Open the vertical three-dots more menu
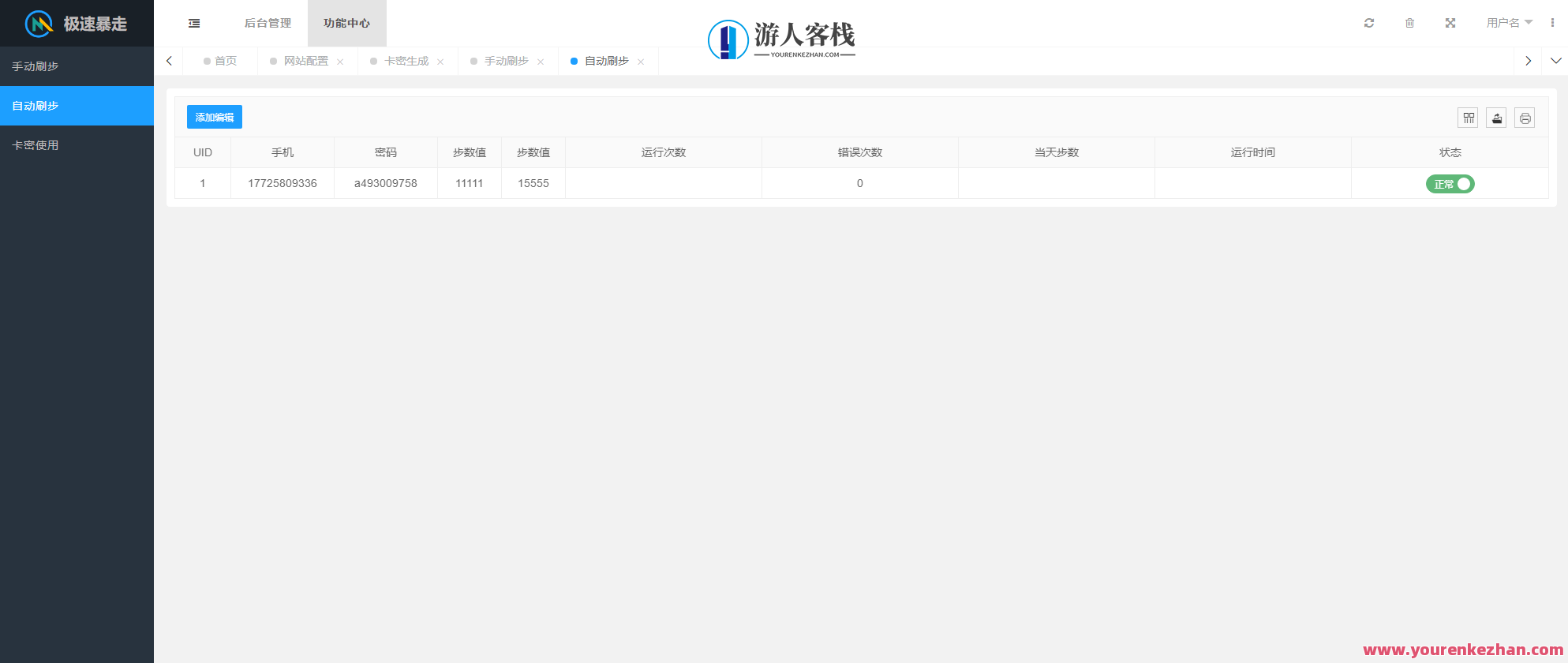Image resolution: width=1568 pixels, height=663 pixels. point(1552,23)
